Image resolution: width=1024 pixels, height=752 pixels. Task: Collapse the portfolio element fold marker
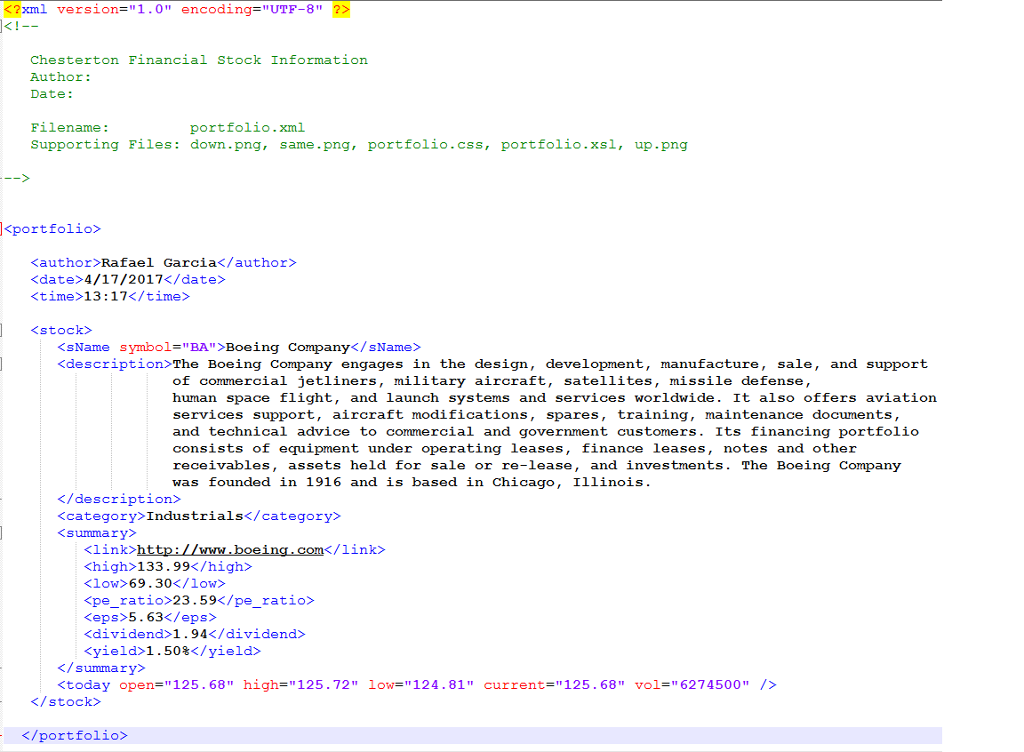(x=3, y=228)
